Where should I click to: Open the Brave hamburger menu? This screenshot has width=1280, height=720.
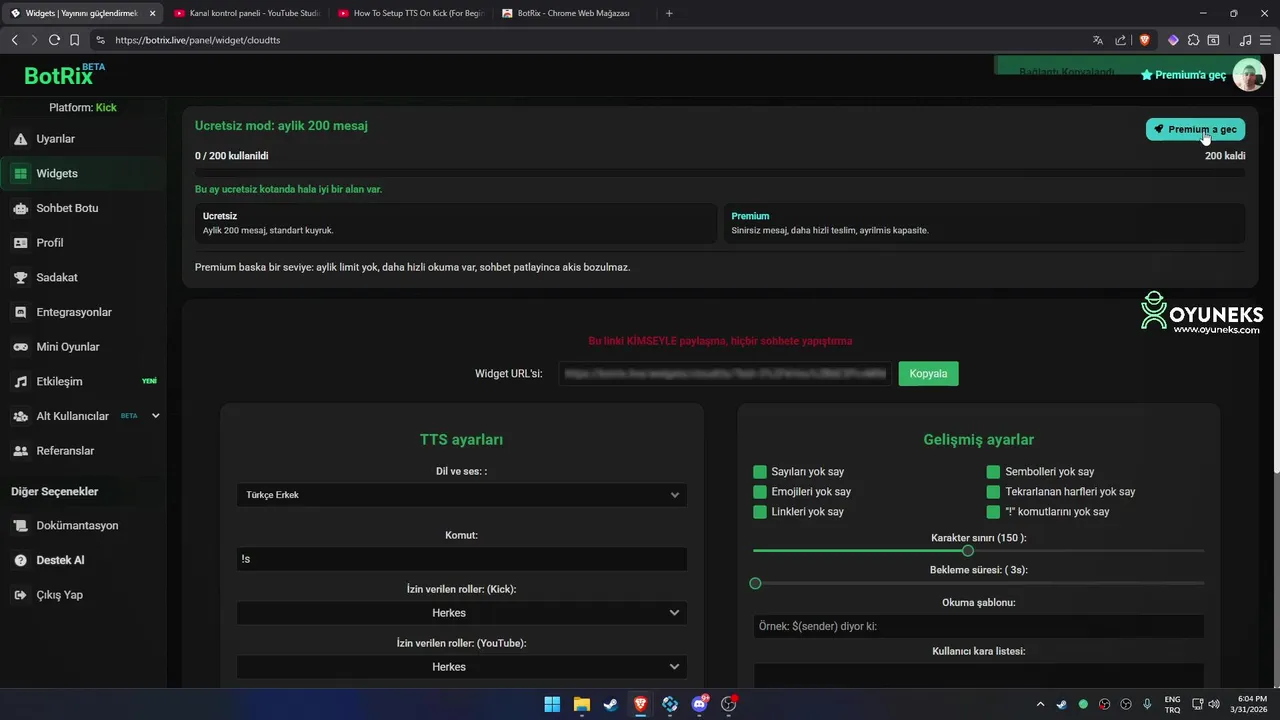tap(1265, 40)
